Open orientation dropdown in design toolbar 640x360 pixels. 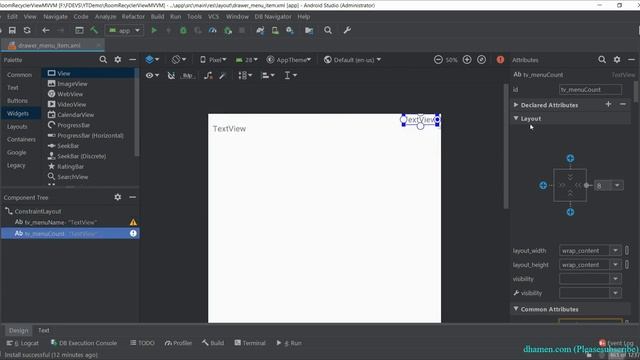pos(179,60)
